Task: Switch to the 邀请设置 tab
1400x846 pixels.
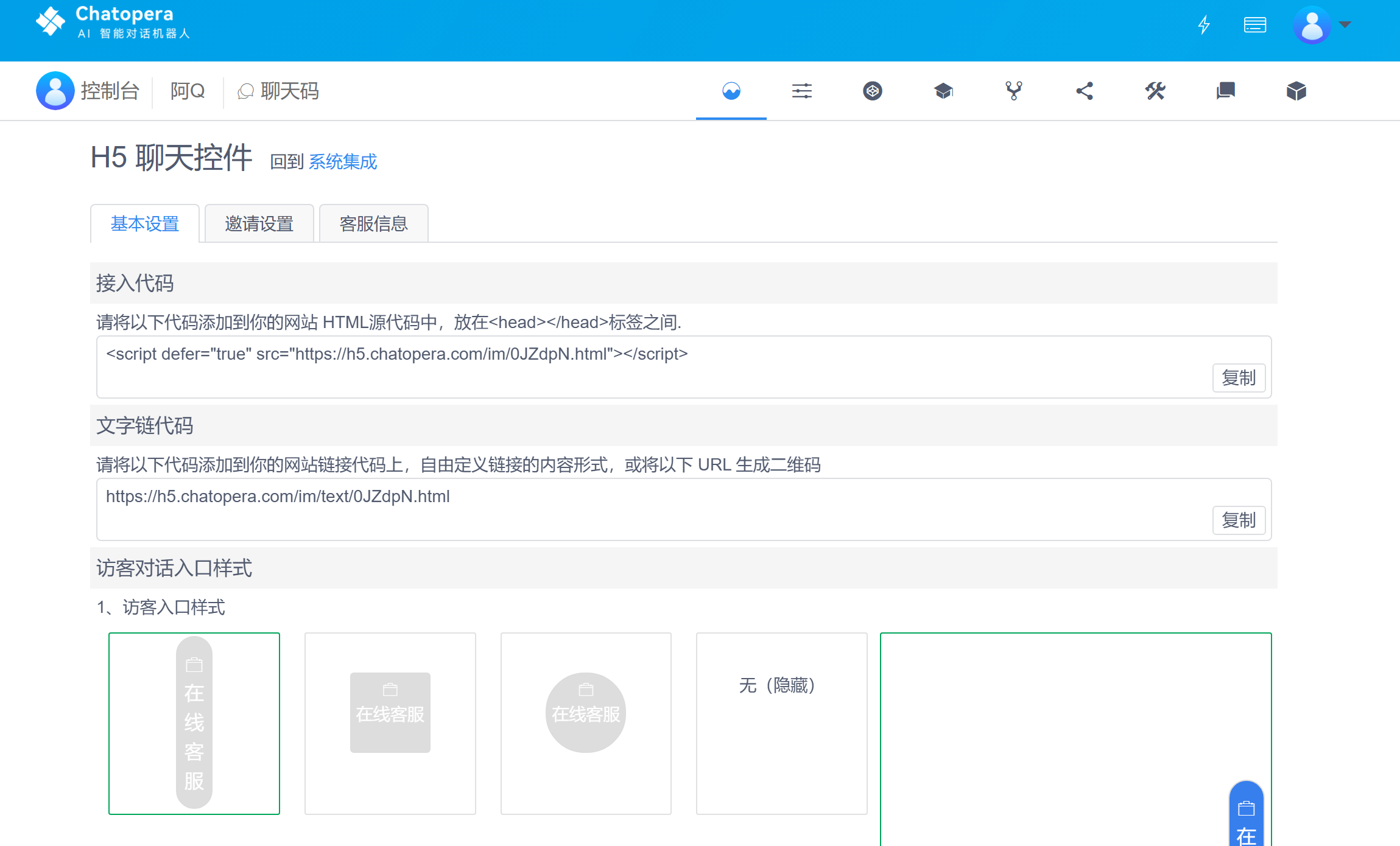Action: click(259, 223)
